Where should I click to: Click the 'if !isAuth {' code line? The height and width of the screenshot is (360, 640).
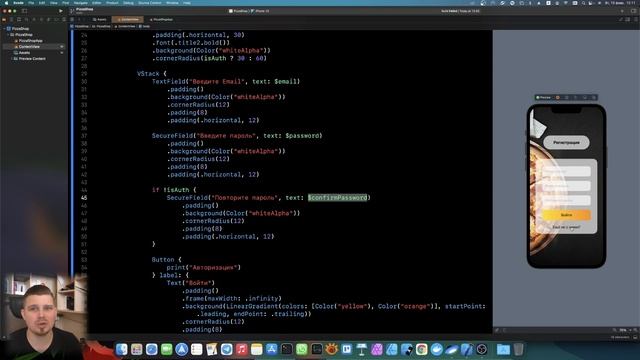click(174, 190)
